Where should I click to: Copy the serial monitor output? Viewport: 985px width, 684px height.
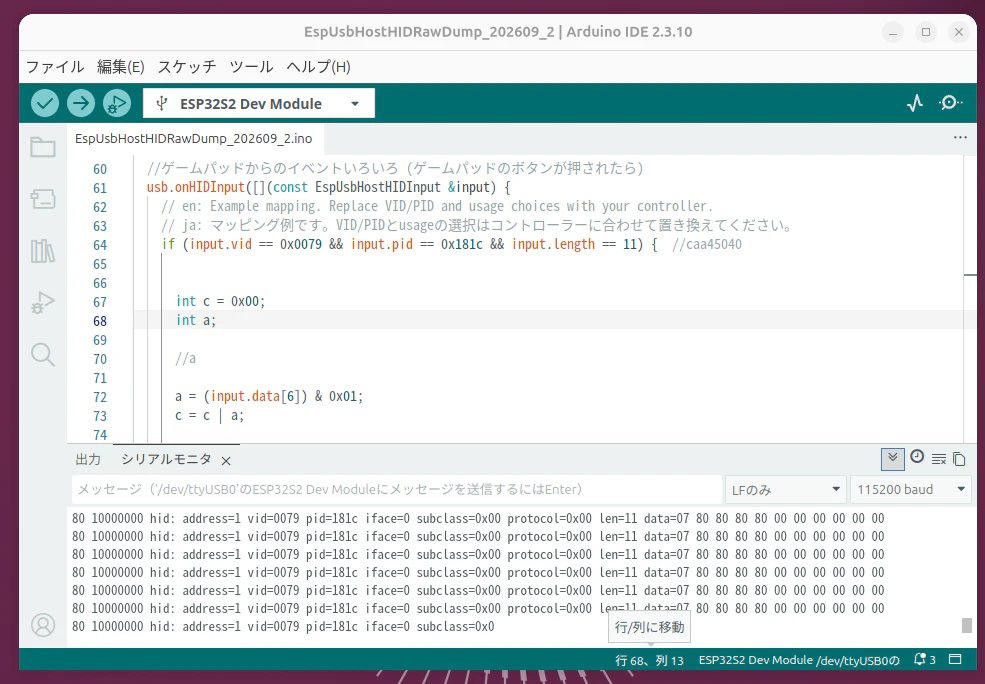click(x=959, y=459)
